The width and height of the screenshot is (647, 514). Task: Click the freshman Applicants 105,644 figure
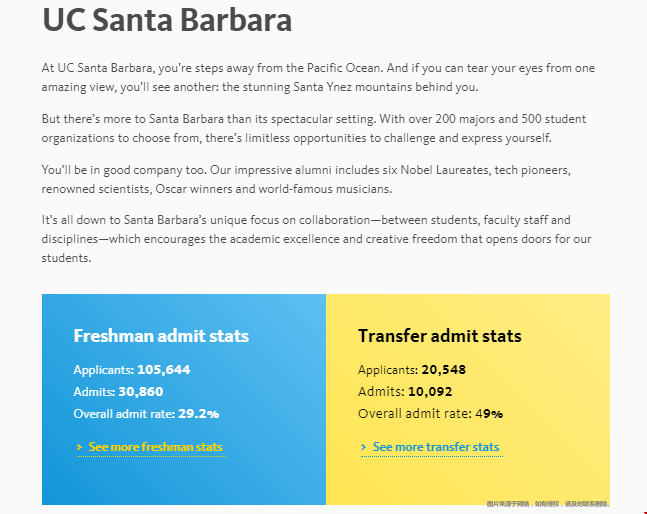163,369
